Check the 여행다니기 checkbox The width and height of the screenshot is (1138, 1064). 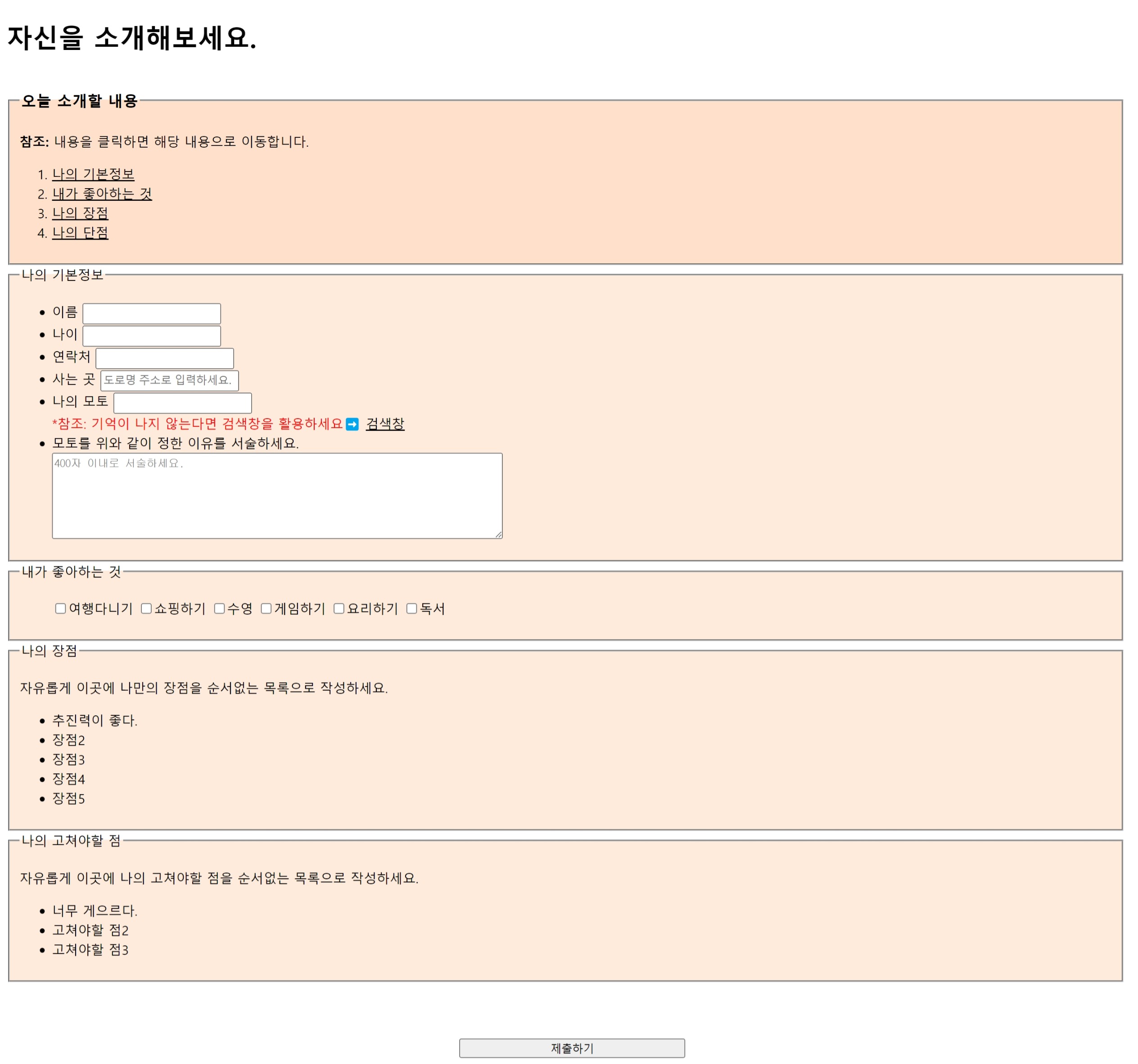tap(61, 609)
